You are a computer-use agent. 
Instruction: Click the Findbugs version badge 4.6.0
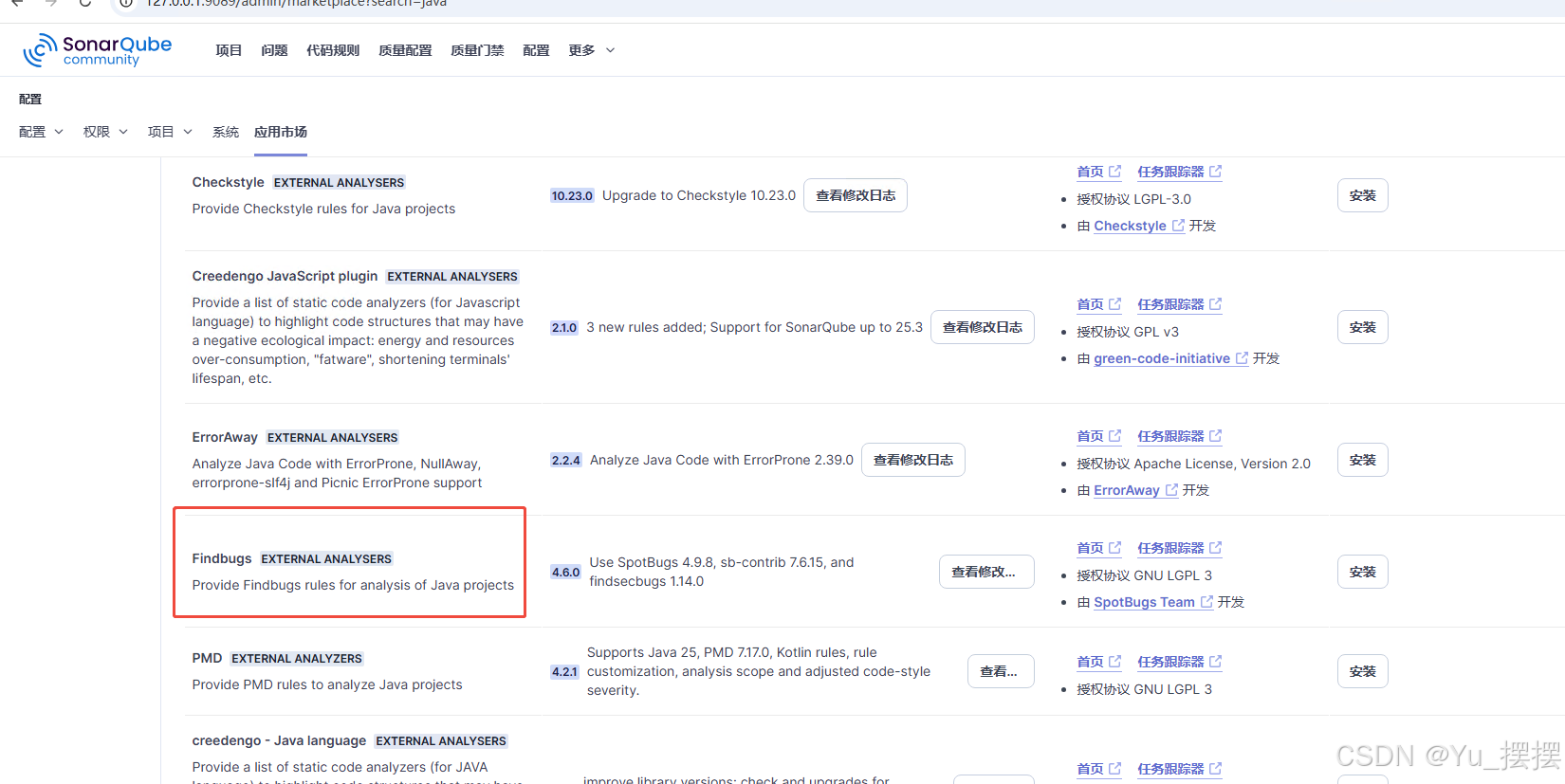(565, 573)
